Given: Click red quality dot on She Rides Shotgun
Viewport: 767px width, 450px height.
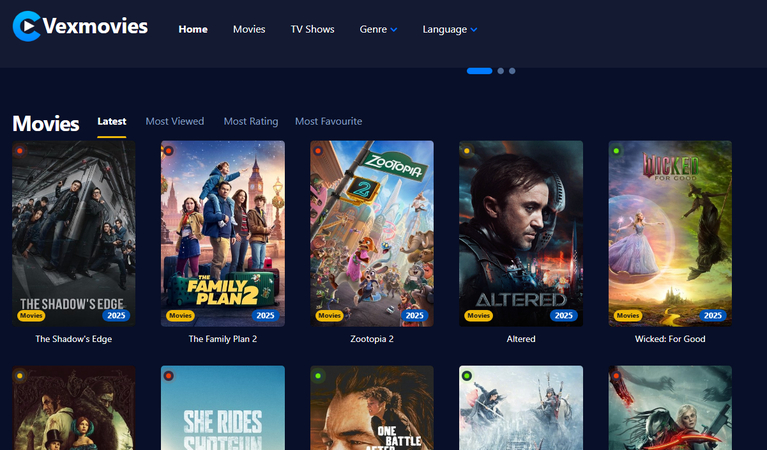Looking at the screenshot, I should click(168, 376).
